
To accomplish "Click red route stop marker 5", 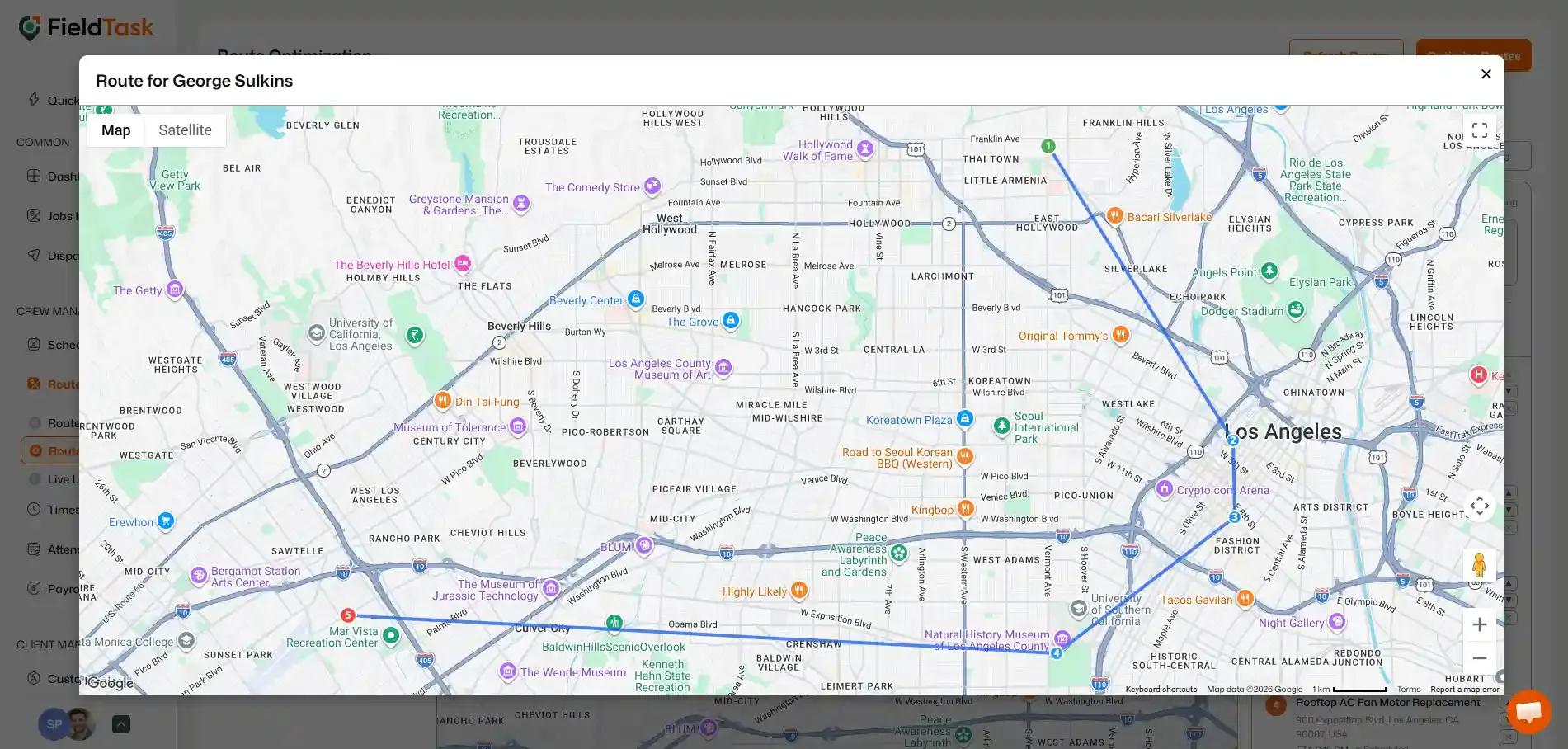I will tap(348, 615).
